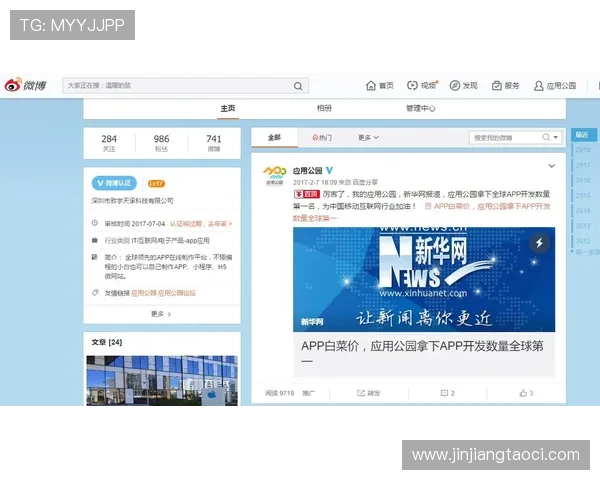Click the 741 微博 count
This screenshot has height=480, width=600.
(x=214, y=143)
